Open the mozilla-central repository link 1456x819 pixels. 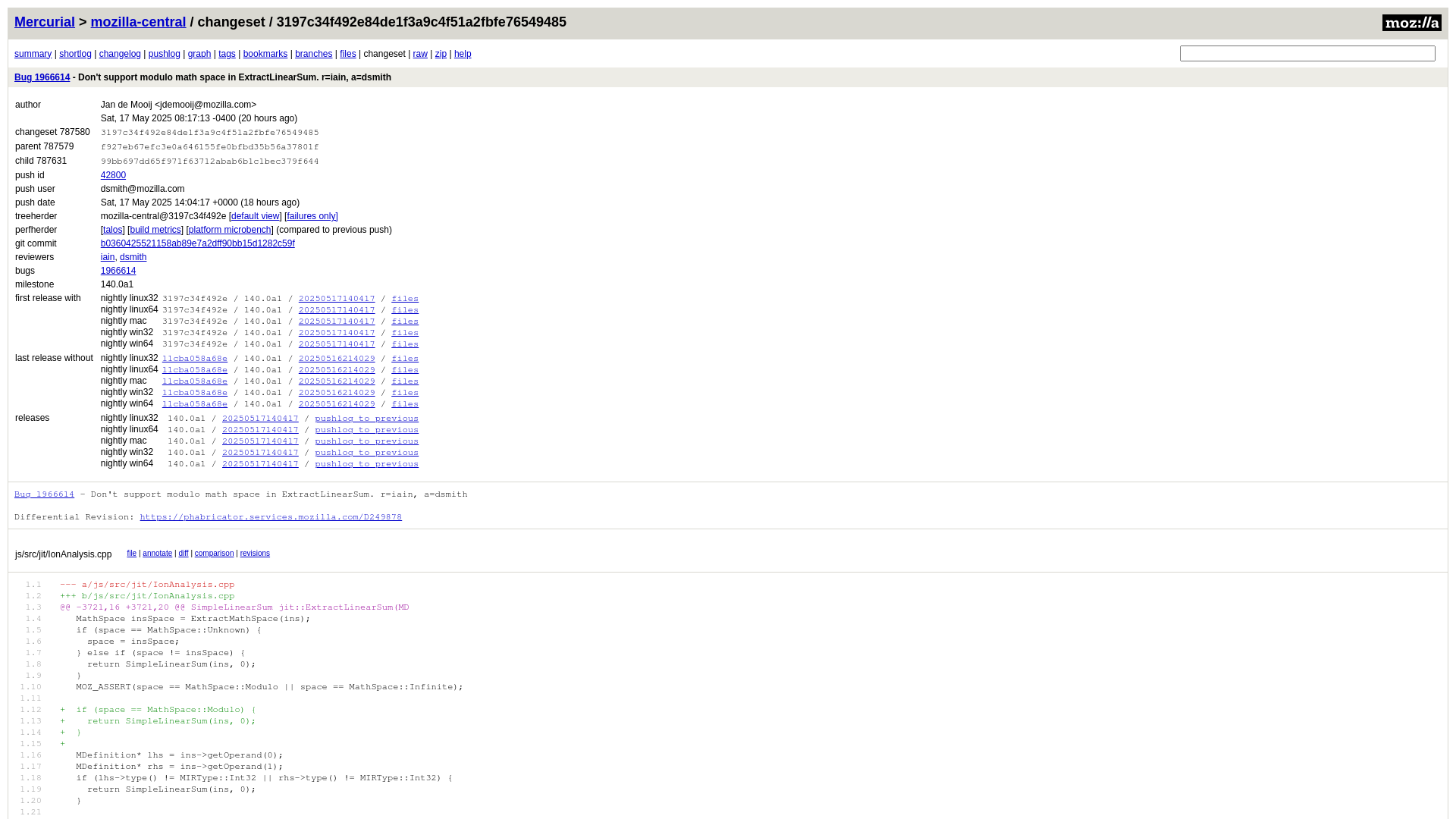(x=138, y=22)
